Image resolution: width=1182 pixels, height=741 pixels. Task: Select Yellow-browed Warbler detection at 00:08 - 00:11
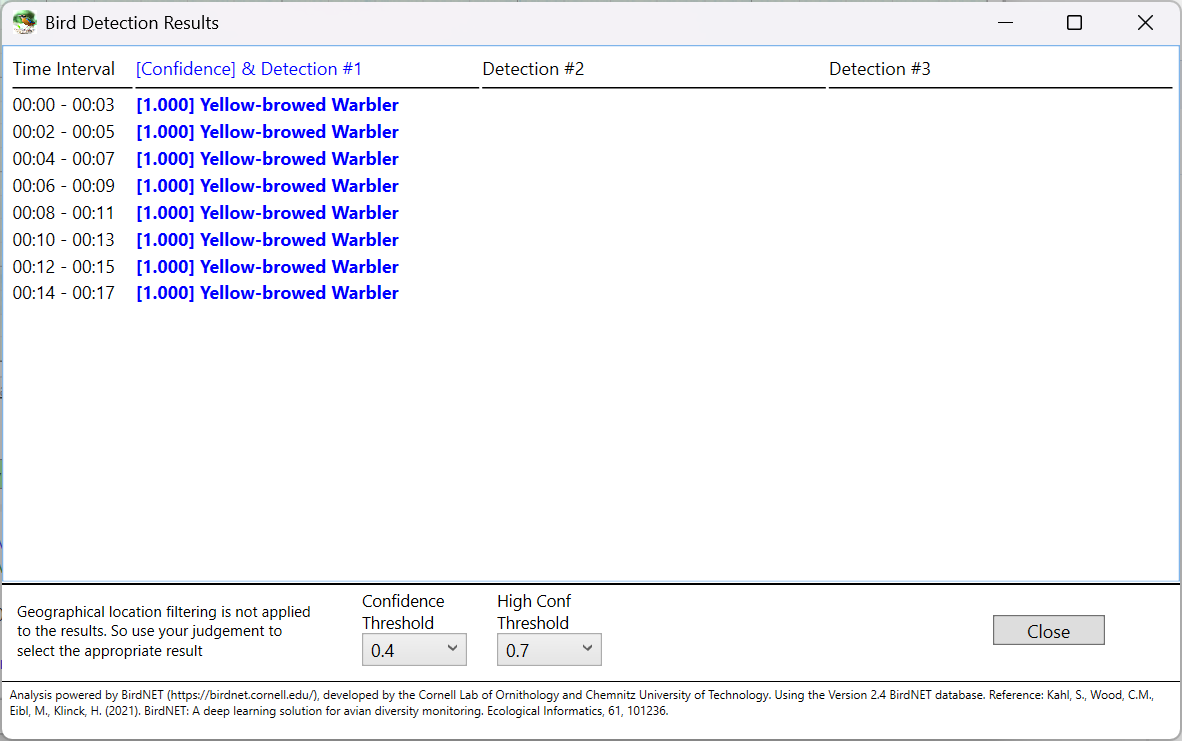click(267, 213)
